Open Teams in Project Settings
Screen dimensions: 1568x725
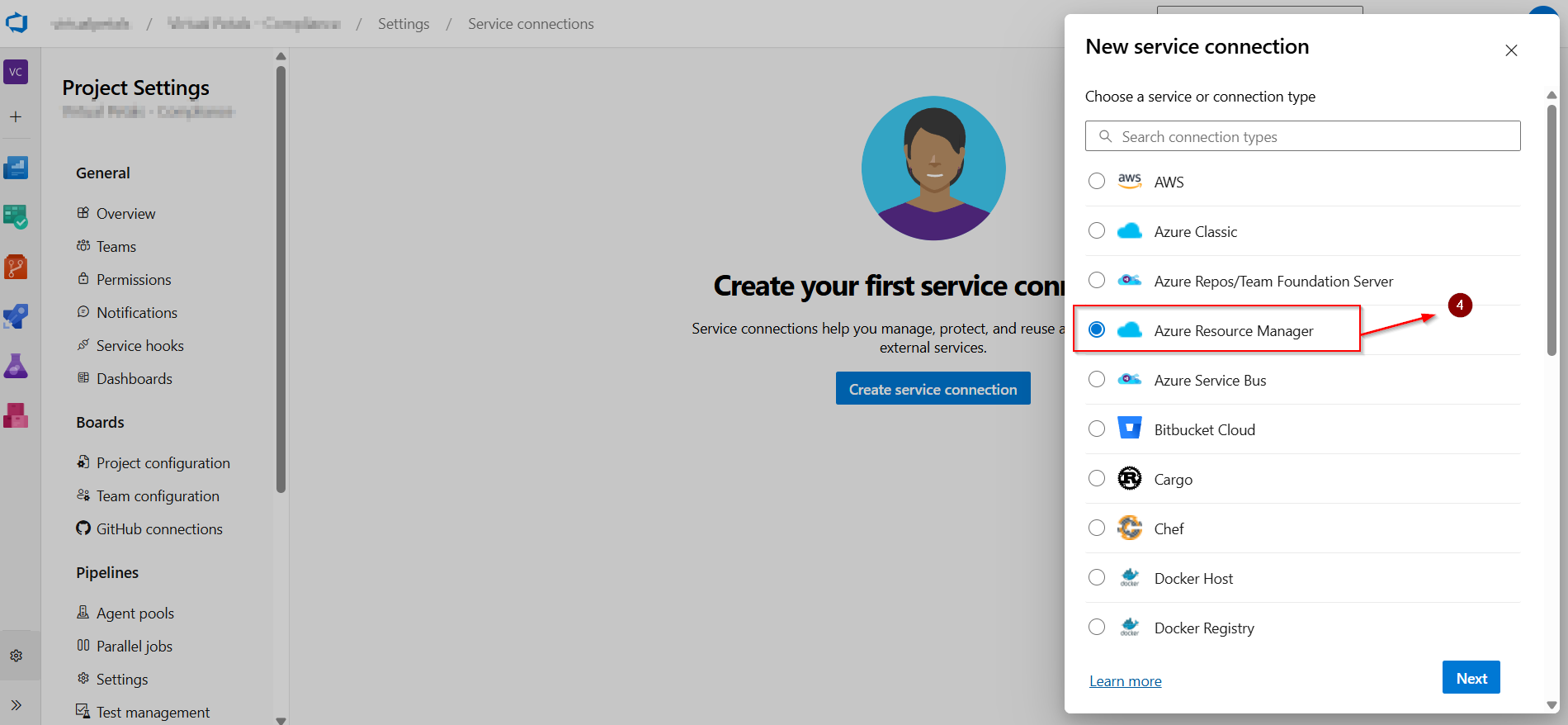click(116, 247)
